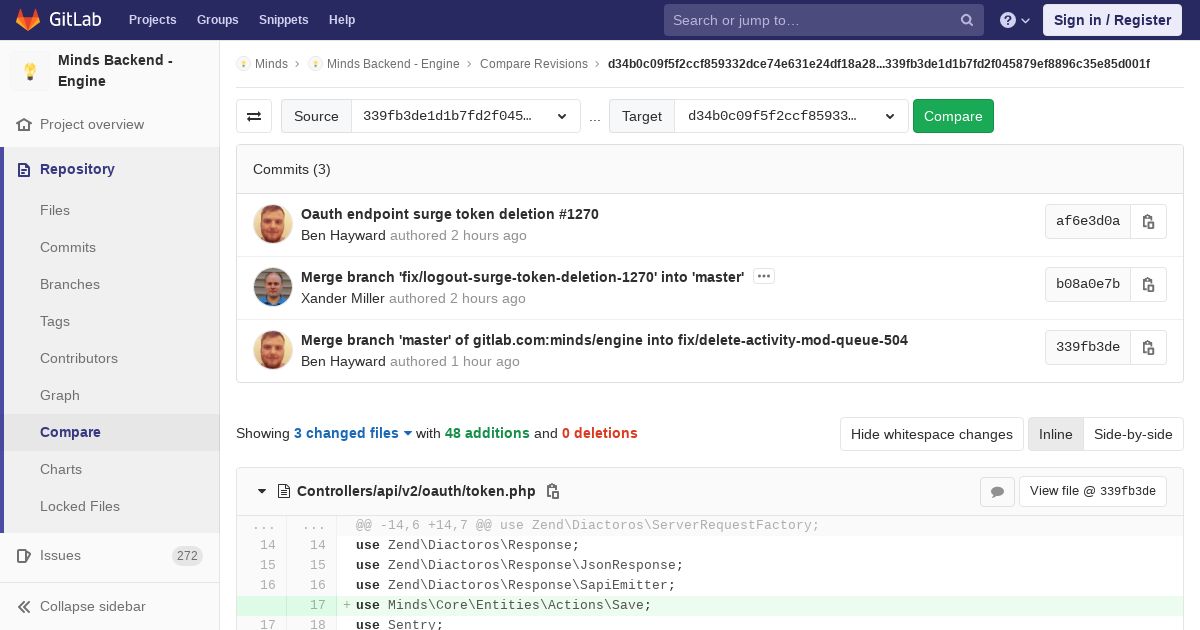Focus the Search or jump to field

pos(810,20)
